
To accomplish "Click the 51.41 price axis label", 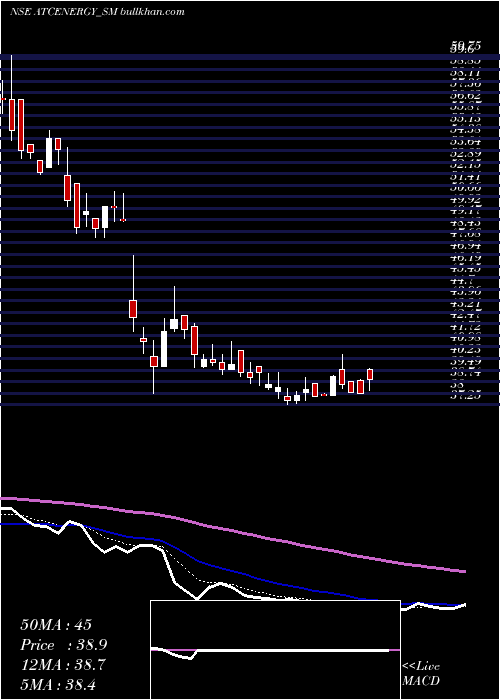I will (x=465, y=176).
